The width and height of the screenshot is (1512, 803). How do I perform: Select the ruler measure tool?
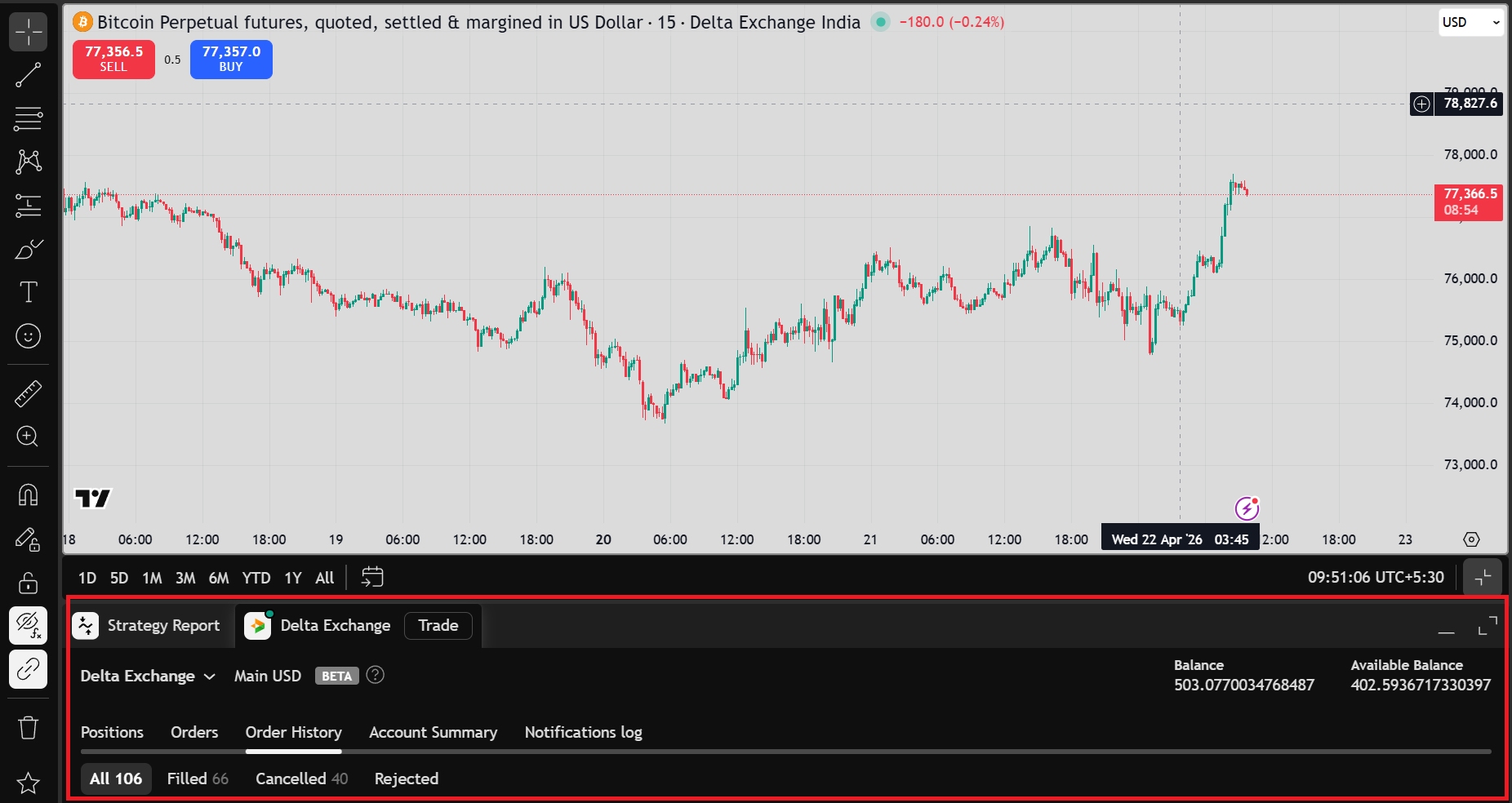click(x=29, y=393)
